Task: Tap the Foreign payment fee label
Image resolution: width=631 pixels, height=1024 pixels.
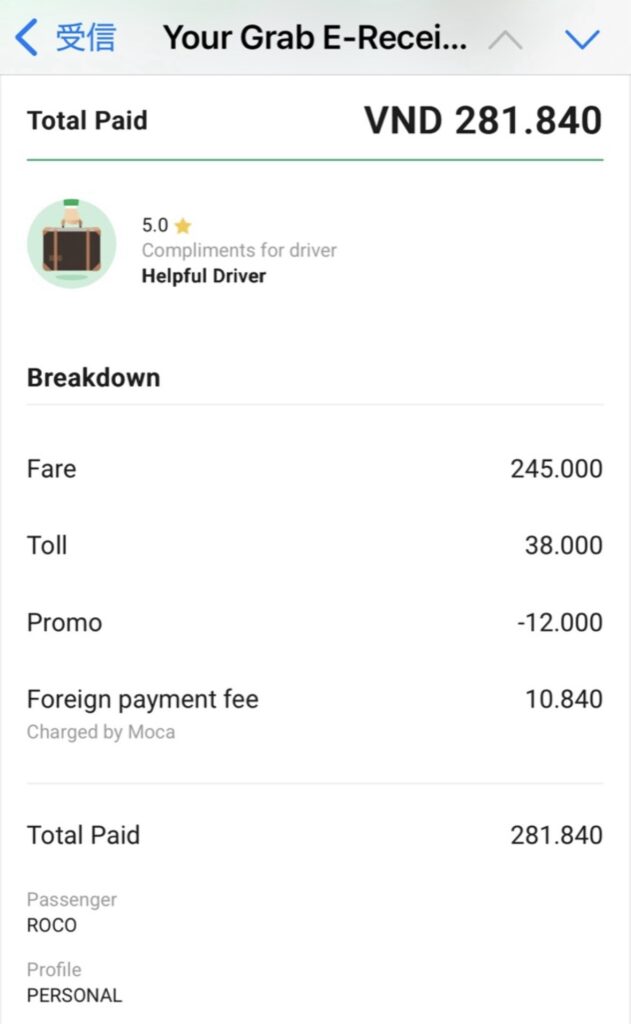Action: coord(142,699)
